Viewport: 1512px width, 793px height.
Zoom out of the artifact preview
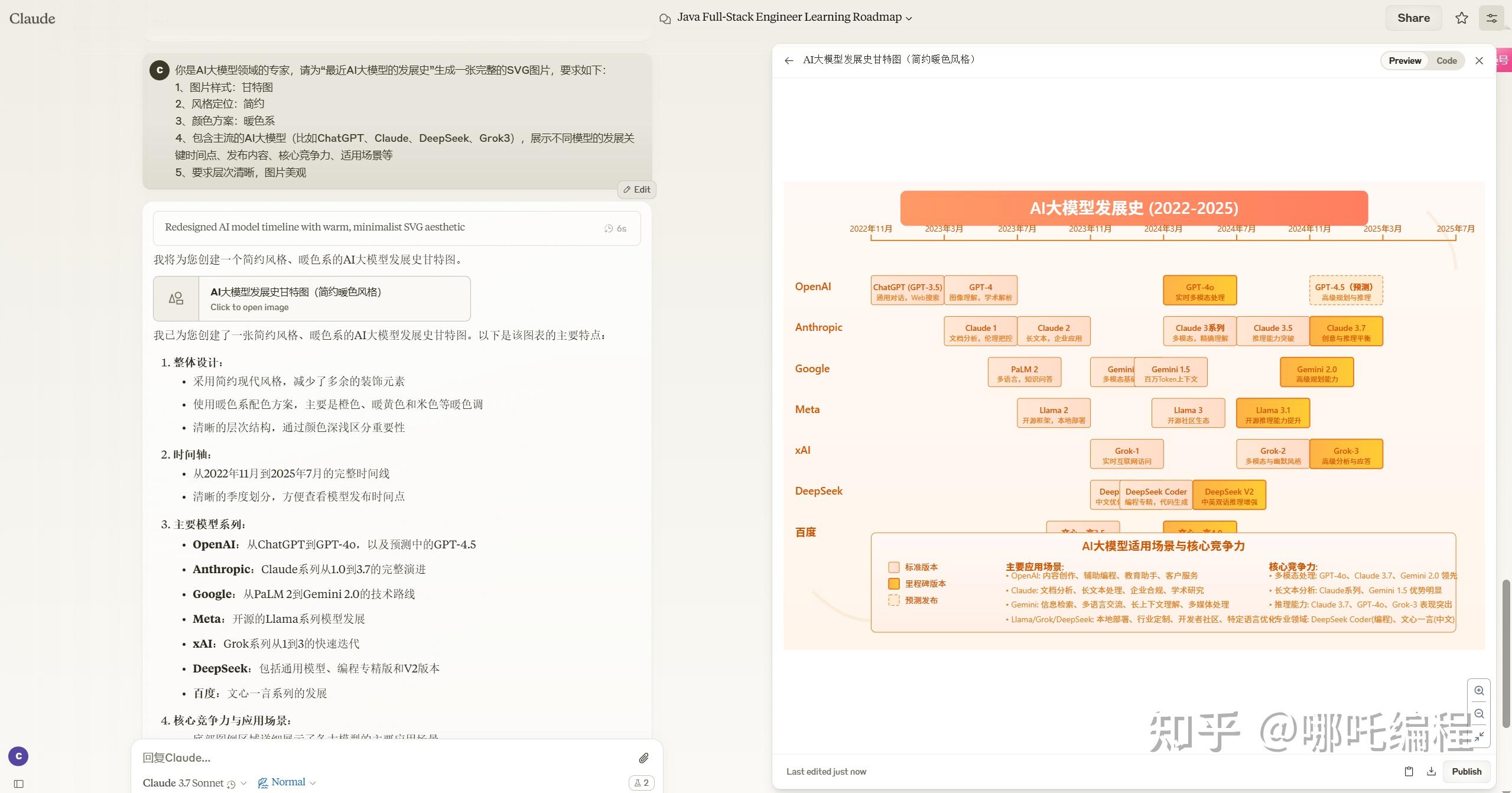[x=1479, y=714]
